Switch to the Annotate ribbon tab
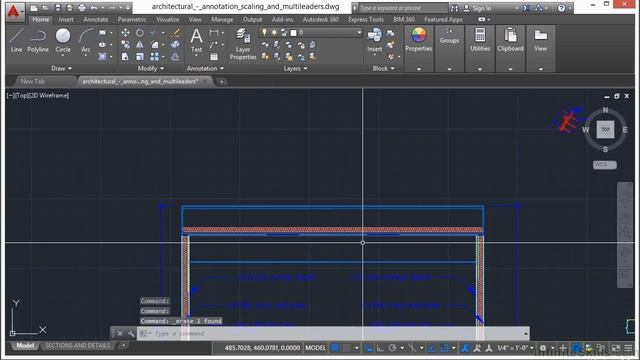This screenshot has height=360, width=640. point(96,19)
